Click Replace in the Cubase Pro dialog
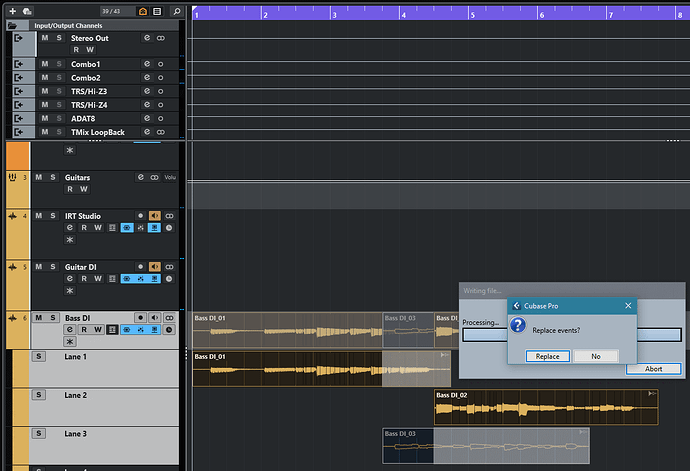This screenshot has height=471, width=690. click(x=547, y=356)
